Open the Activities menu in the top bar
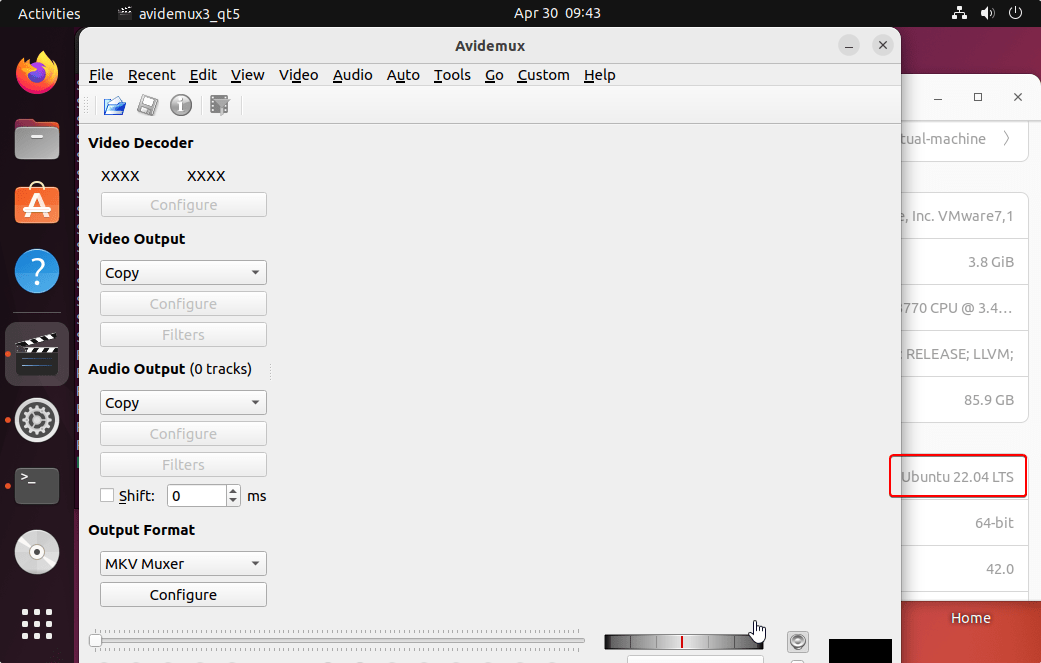 click(48, 13)
